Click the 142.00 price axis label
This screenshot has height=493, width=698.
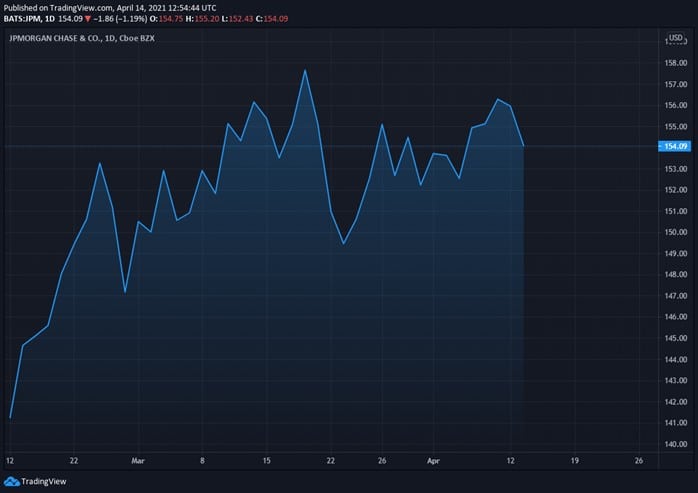(x=676, y=402)
